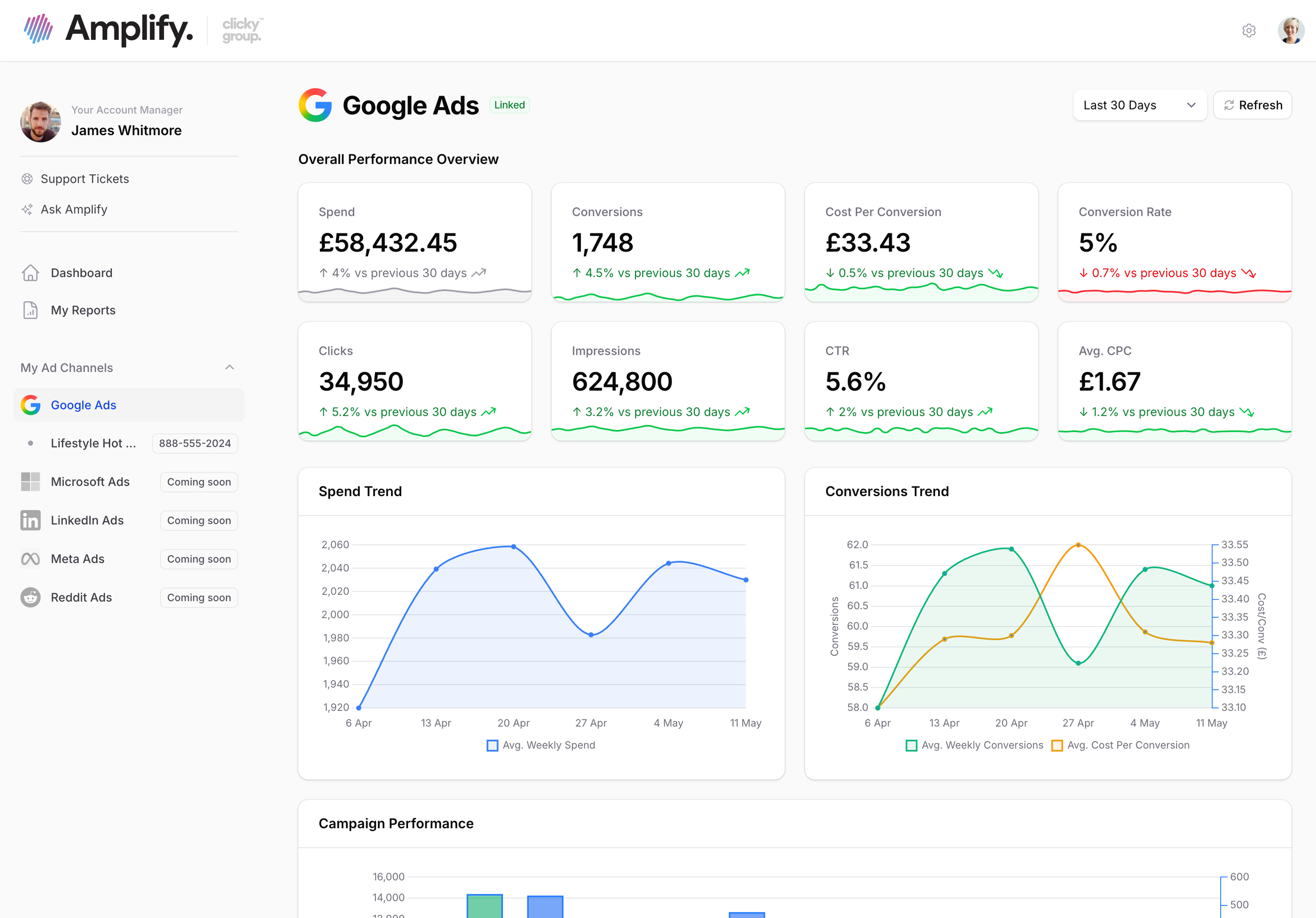Open the Last 30 Days date range dropdown
The width and height of the screenshot is (1316, 918).
click(x=1140, y=105)
